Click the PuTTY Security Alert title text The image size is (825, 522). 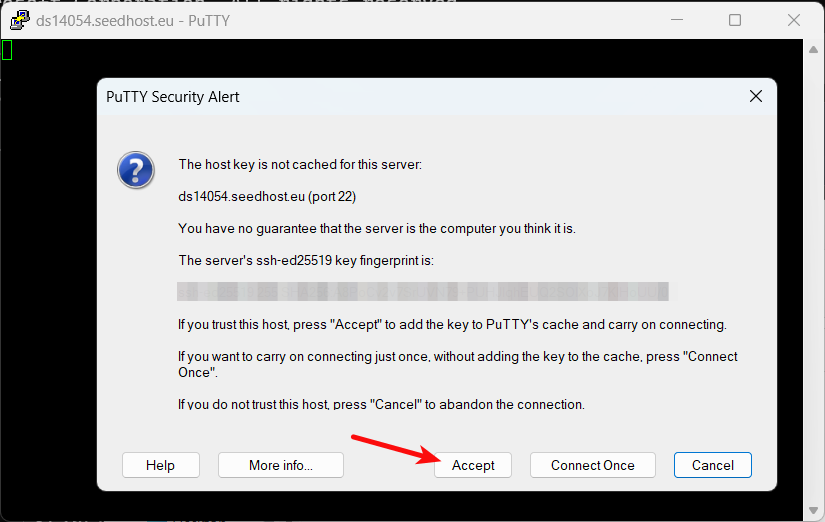pyautogui.click(x=173, y=97)
